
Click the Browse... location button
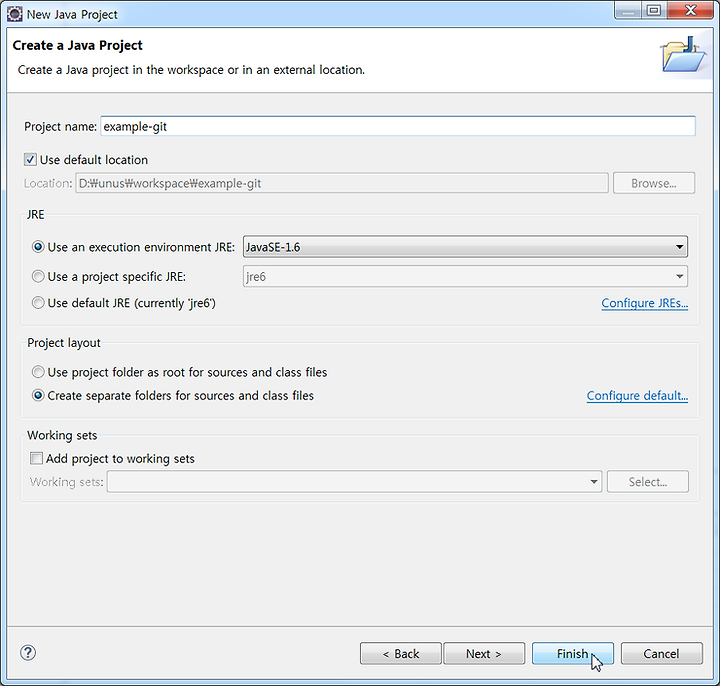click(x=654, y=183)
